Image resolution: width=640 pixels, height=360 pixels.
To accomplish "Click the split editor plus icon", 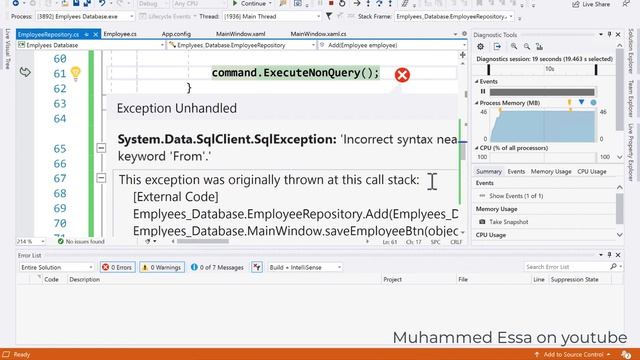I will pyautogui.click(x=462, y=55).
